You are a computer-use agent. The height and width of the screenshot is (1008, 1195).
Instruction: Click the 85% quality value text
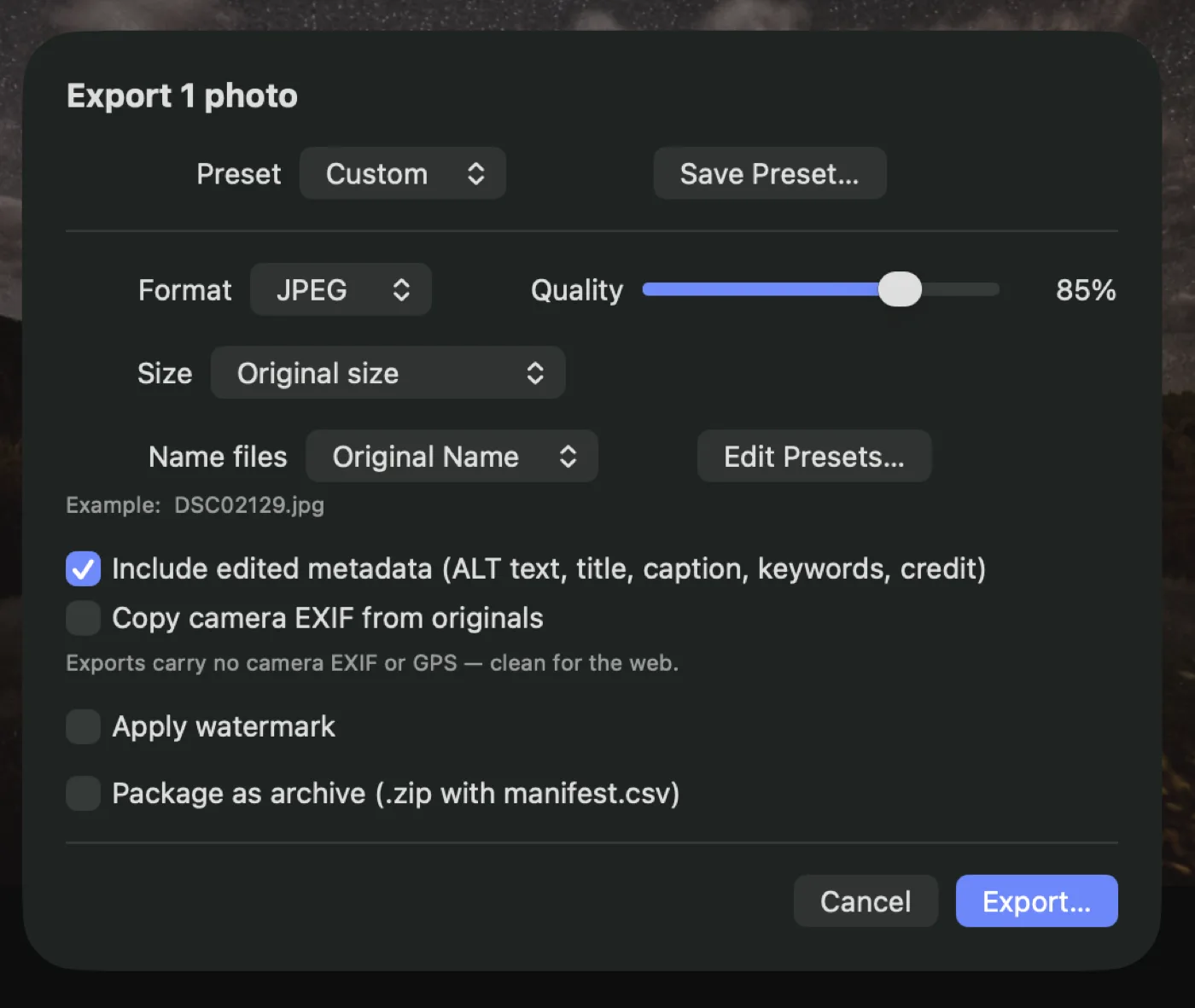(x=1086, y=290)
